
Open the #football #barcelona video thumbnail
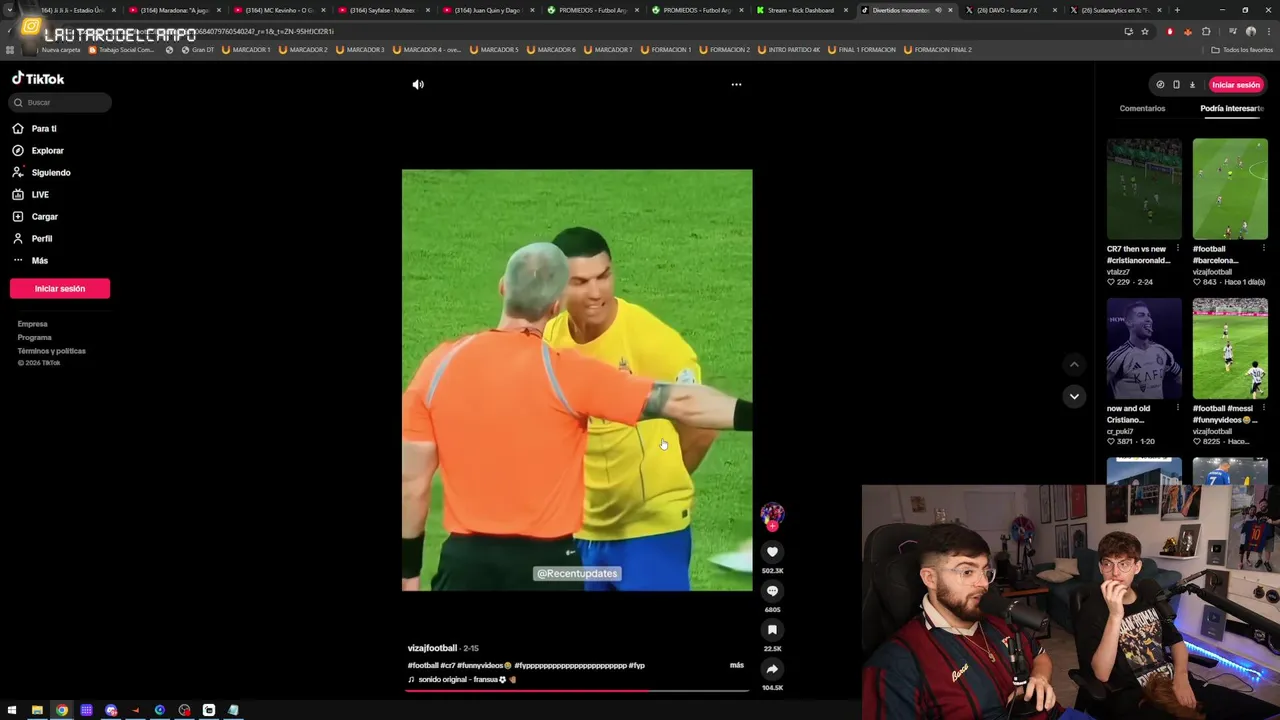coord(1230,190)
